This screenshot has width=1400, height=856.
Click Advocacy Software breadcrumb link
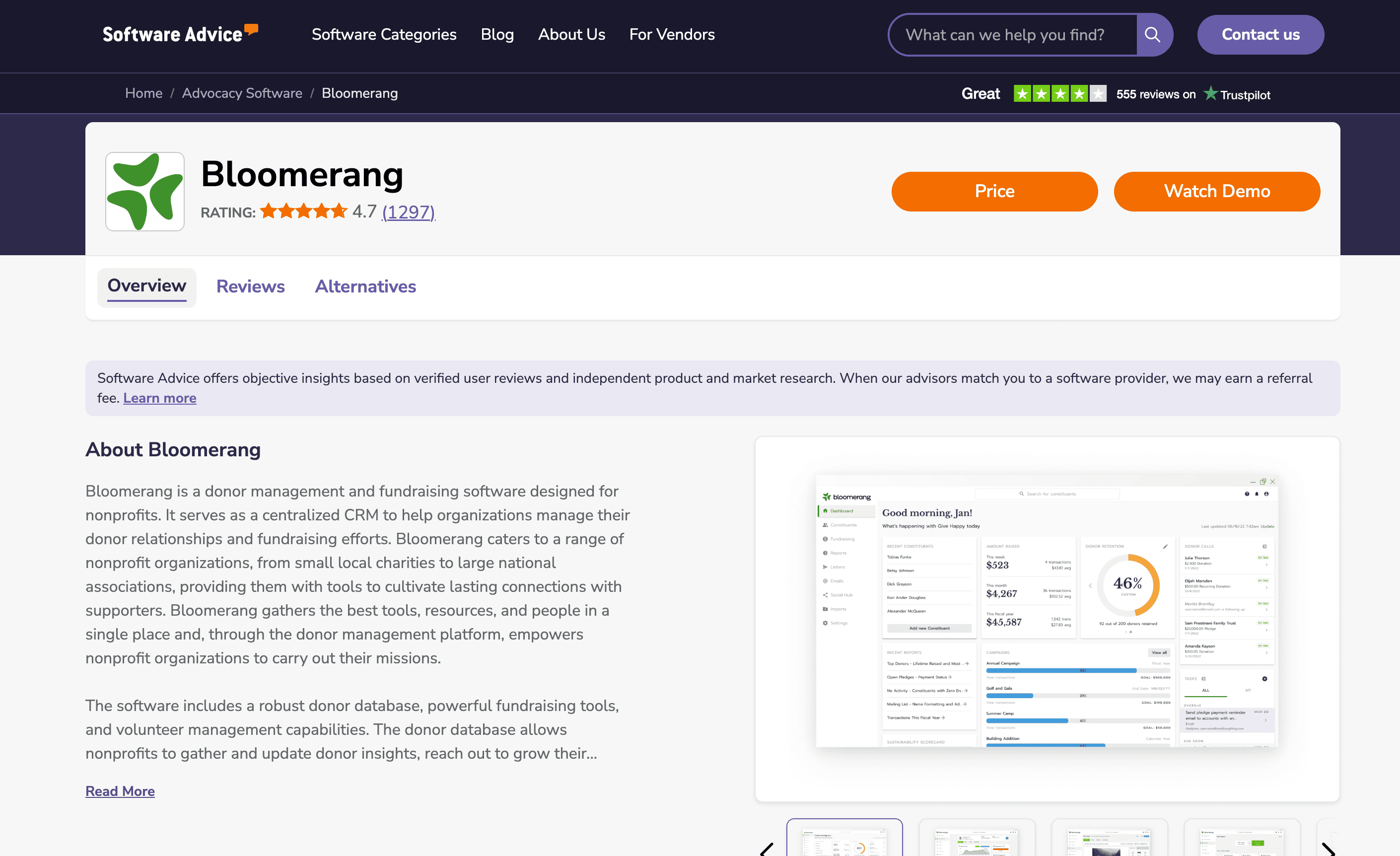point(242,93)
